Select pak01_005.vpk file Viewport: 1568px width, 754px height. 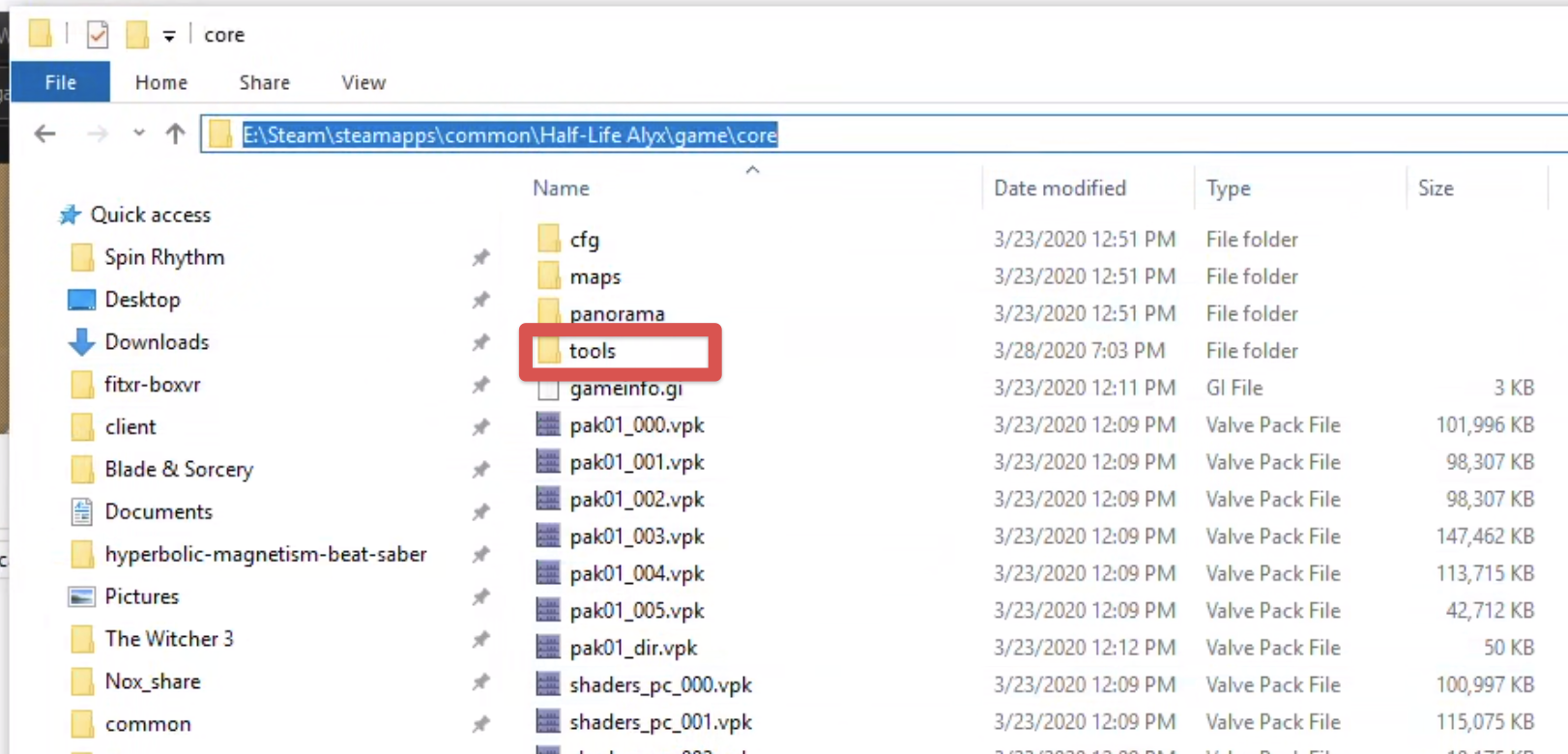[x=637, y=611]
